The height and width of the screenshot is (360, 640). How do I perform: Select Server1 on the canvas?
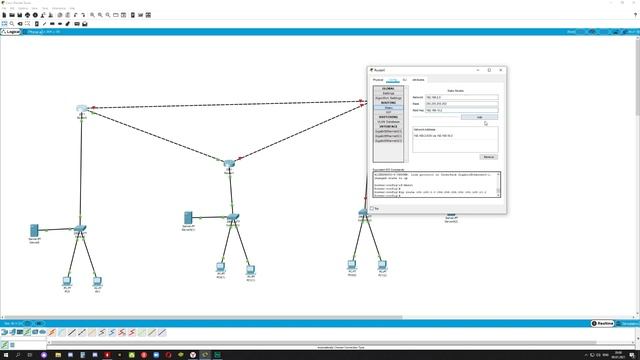point(188,218)
